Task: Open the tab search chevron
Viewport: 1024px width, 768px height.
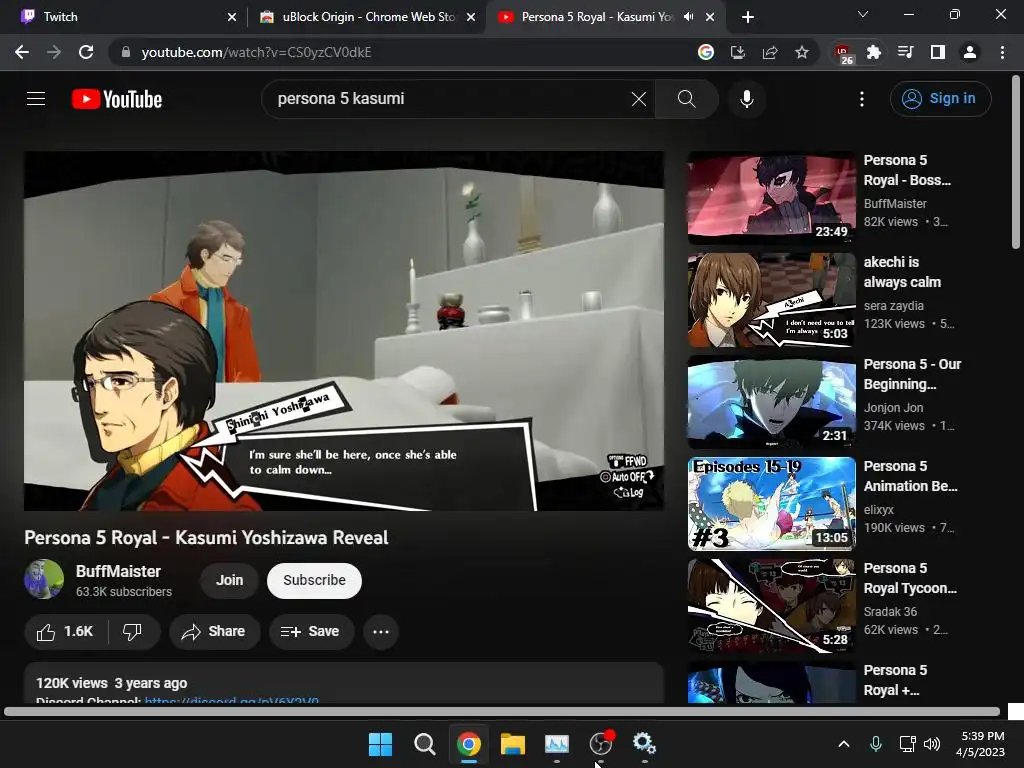Action: (x=863, y=14)
